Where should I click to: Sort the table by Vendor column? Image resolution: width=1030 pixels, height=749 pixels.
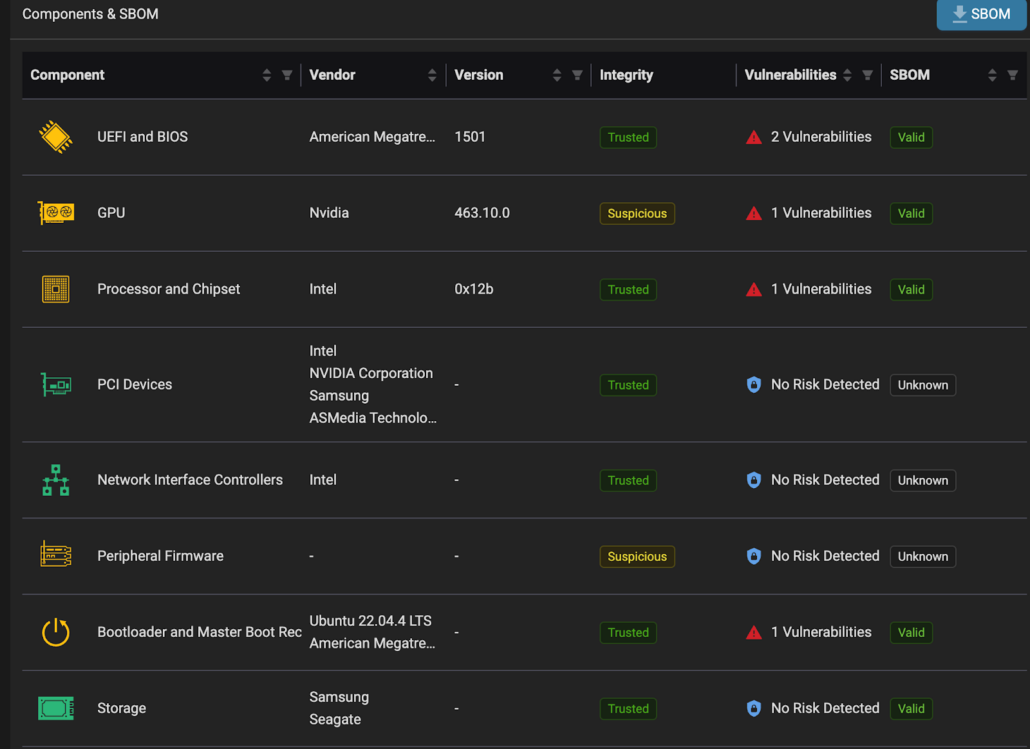pyautogui.click(x=432, y=75)
